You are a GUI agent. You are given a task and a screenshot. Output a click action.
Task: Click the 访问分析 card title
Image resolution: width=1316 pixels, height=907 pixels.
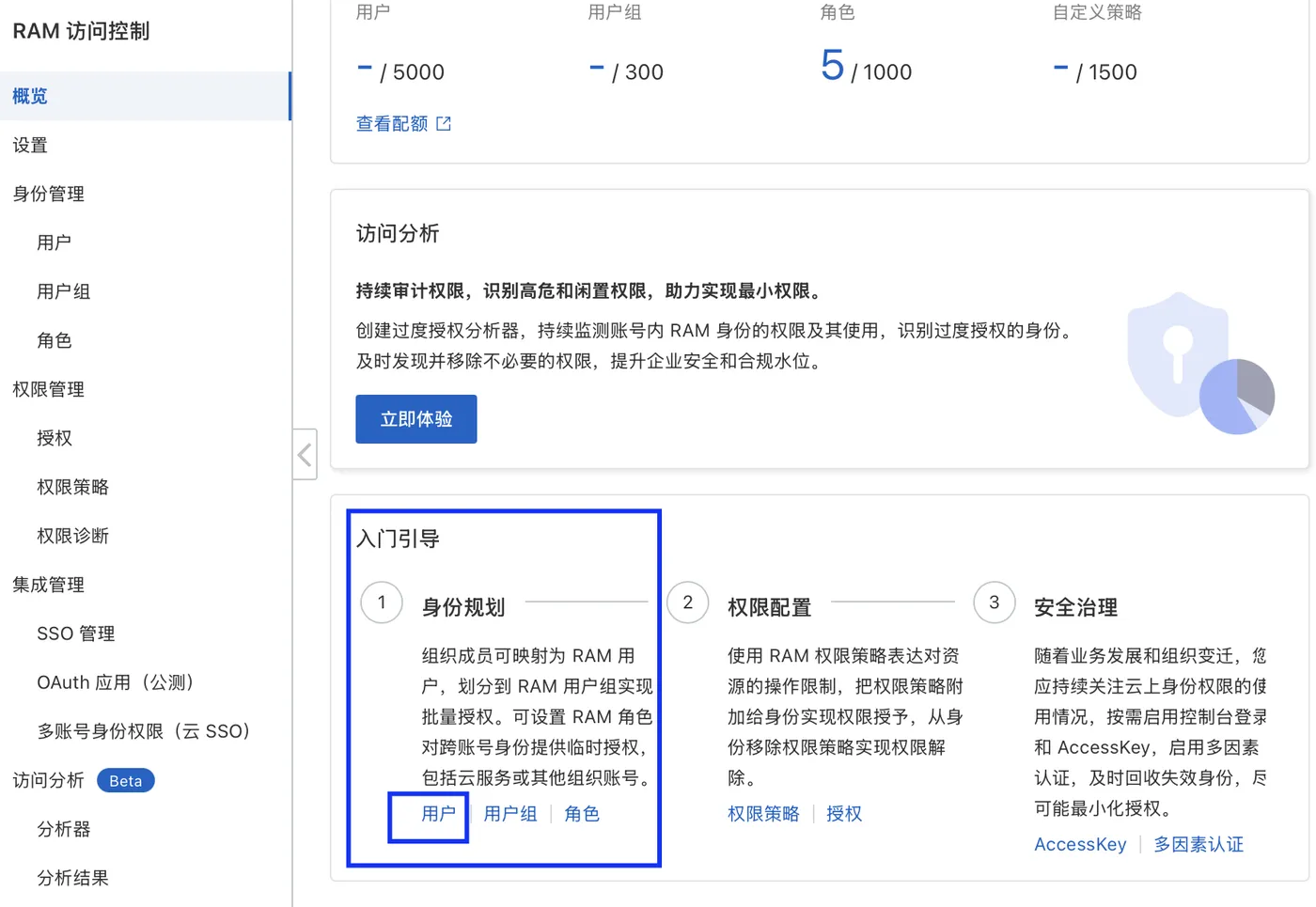398,233
